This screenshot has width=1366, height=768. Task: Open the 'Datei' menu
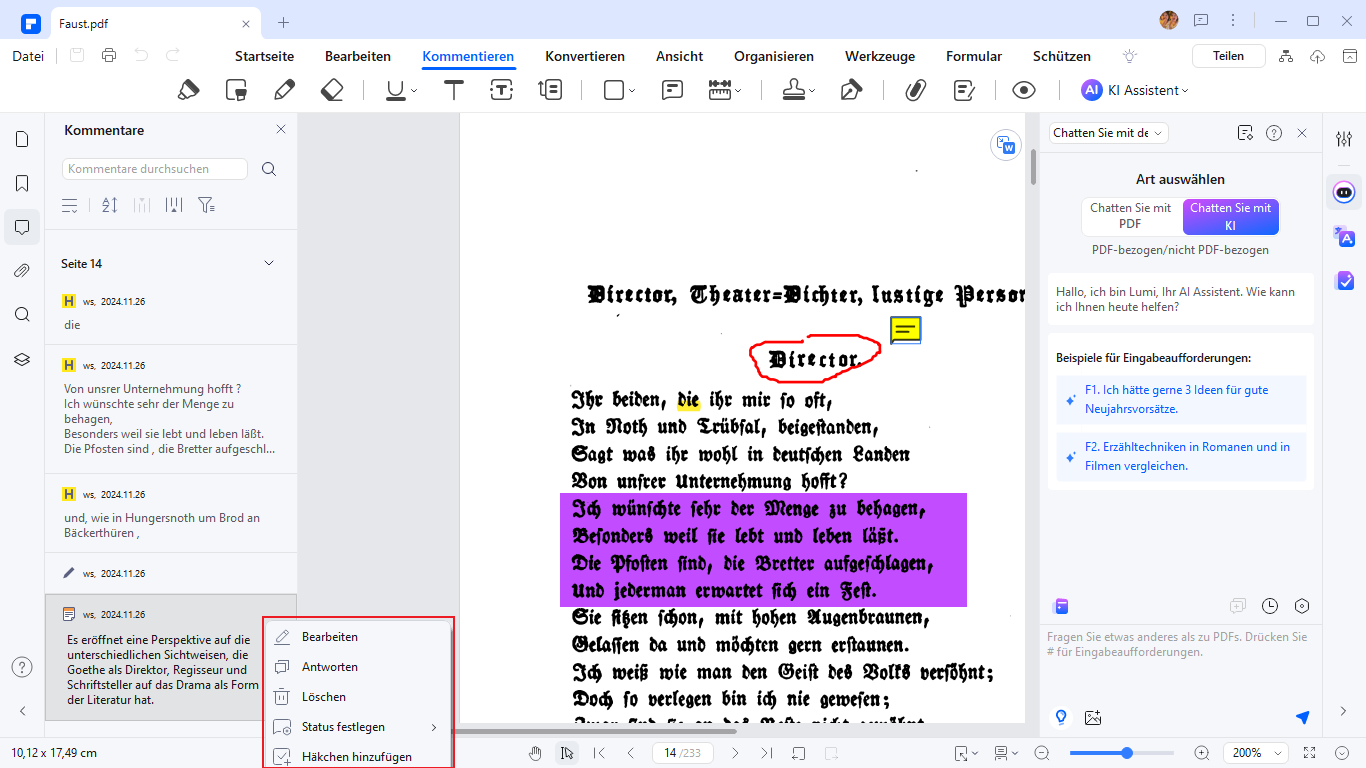[28, 56]
